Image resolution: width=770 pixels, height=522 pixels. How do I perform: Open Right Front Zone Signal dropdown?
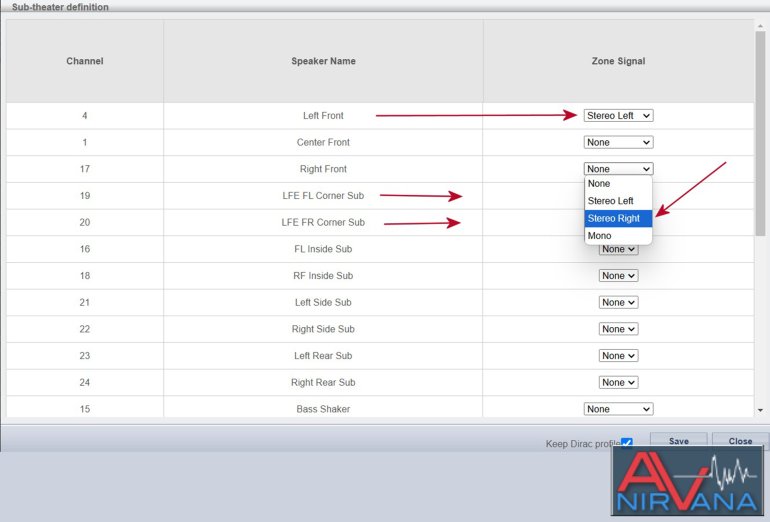click(x=618, y=169)
